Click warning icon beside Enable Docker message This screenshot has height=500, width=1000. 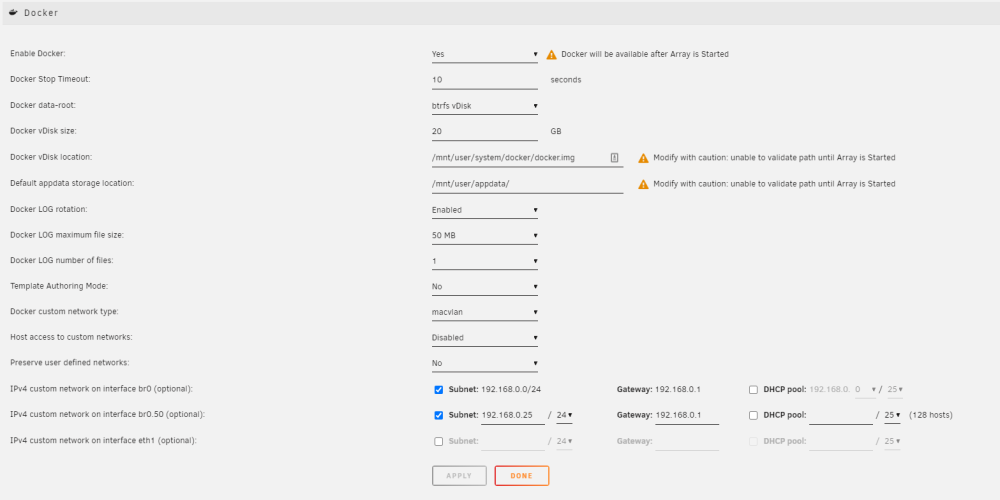coord(552,55)
